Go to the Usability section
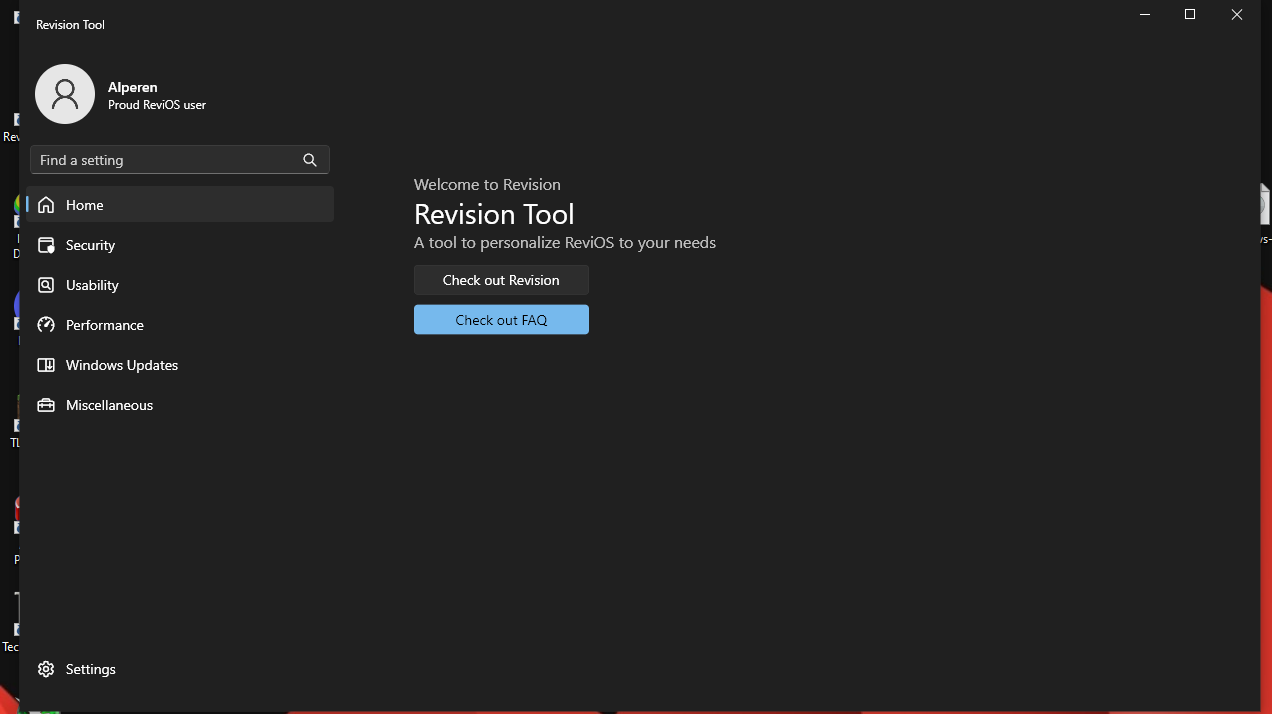Screen dimensions: 1272x714 point(180,285)
